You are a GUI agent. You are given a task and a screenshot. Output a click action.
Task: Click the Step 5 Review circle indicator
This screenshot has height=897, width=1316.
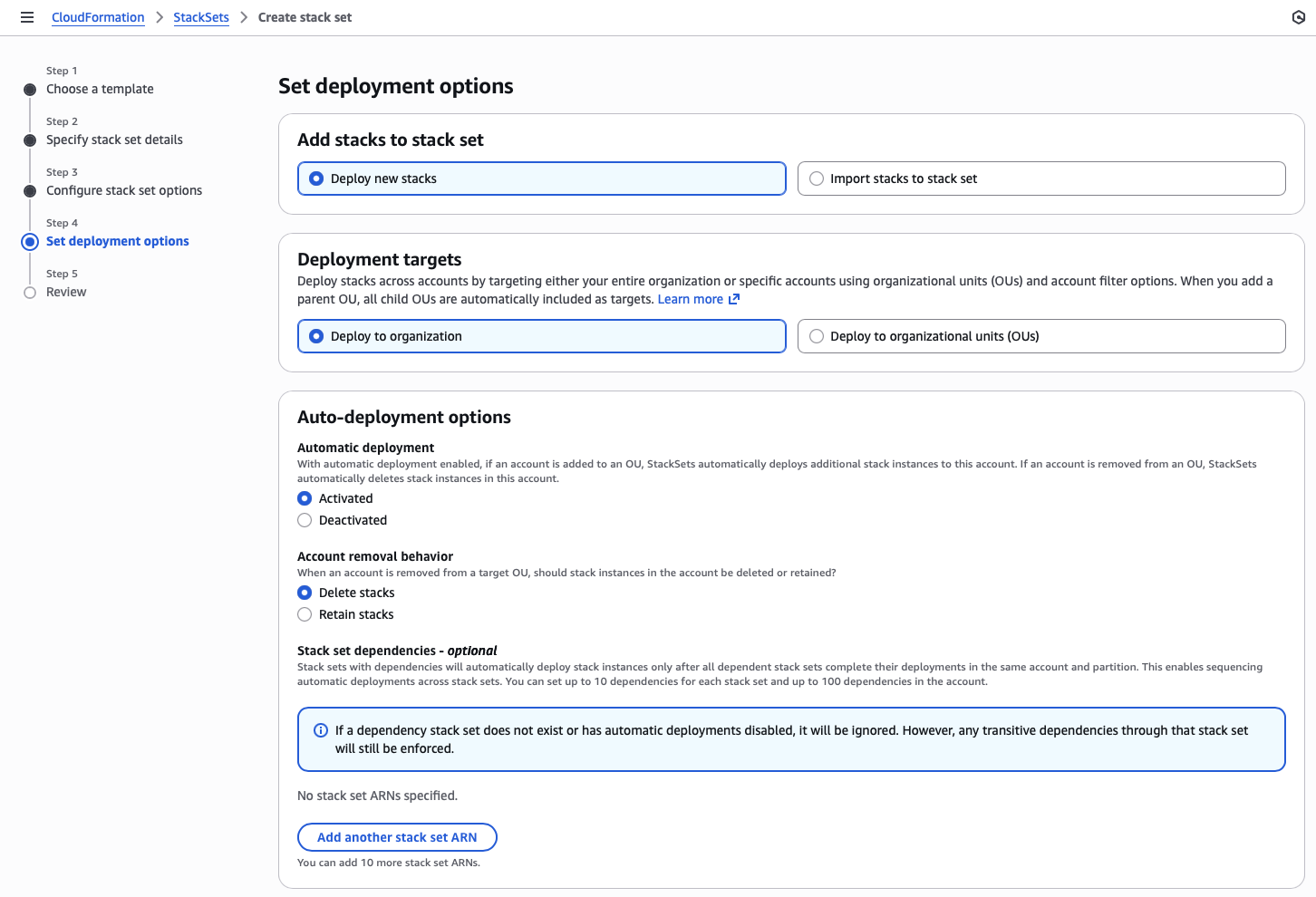30,293
